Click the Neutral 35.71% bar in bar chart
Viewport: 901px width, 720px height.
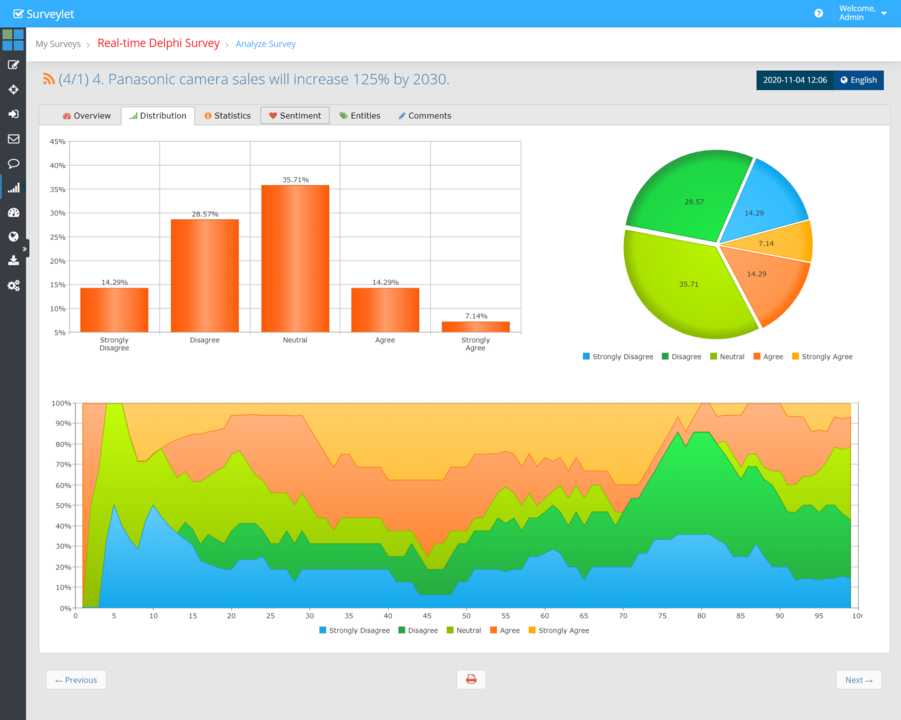295,259
